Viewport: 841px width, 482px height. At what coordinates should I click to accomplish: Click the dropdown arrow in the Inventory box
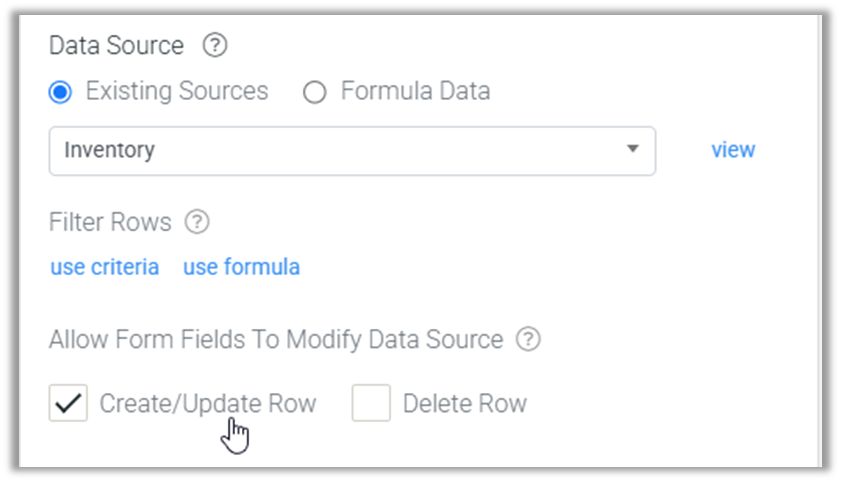click(x=633, y=149)
